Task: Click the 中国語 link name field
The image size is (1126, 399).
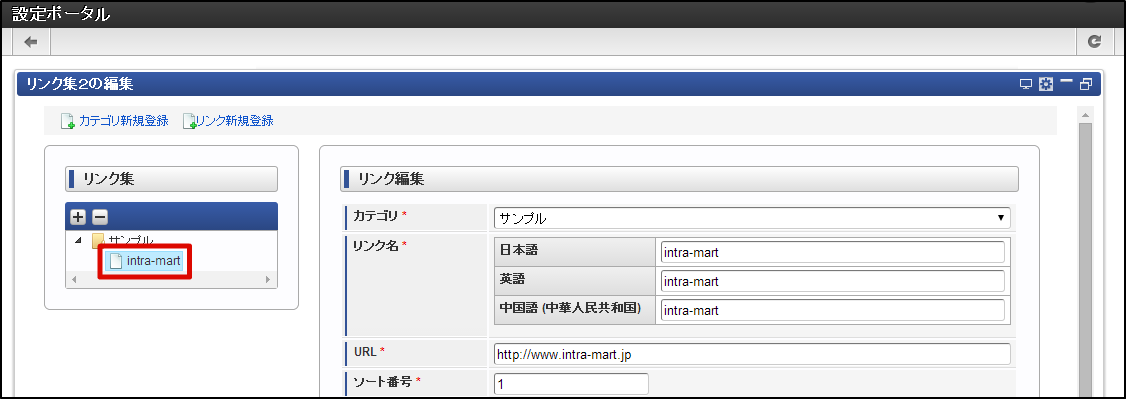Action: 832,311
